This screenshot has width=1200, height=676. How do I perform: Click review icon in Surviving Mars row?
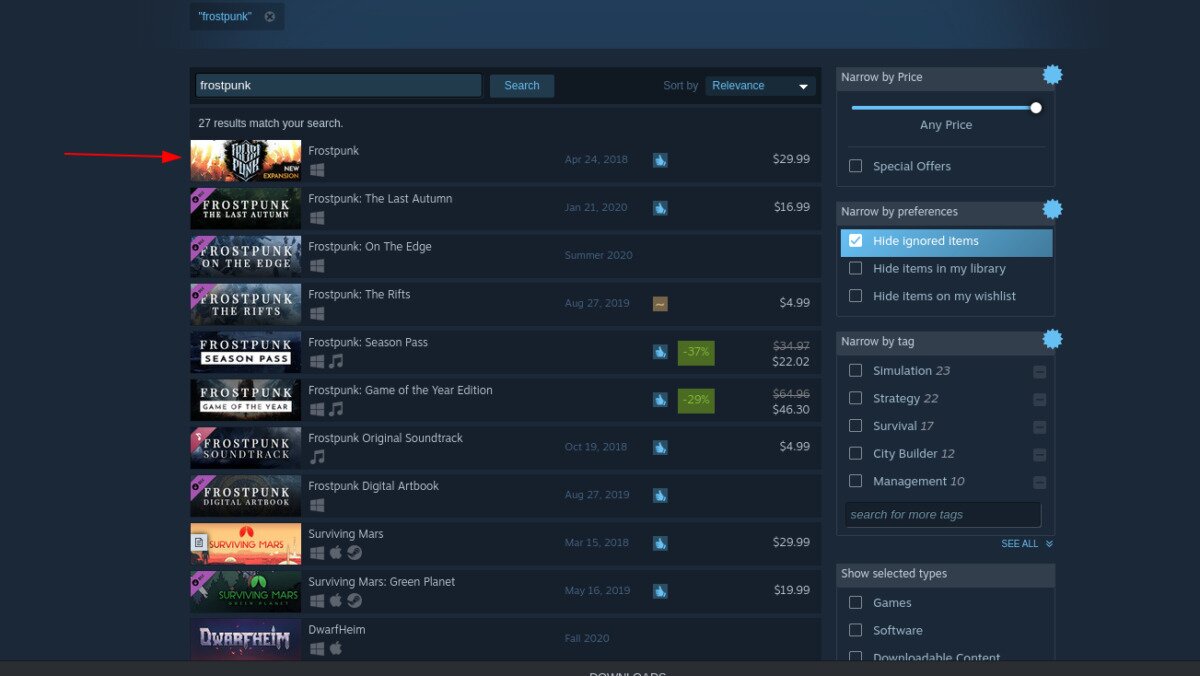click(x=660, y=543)
